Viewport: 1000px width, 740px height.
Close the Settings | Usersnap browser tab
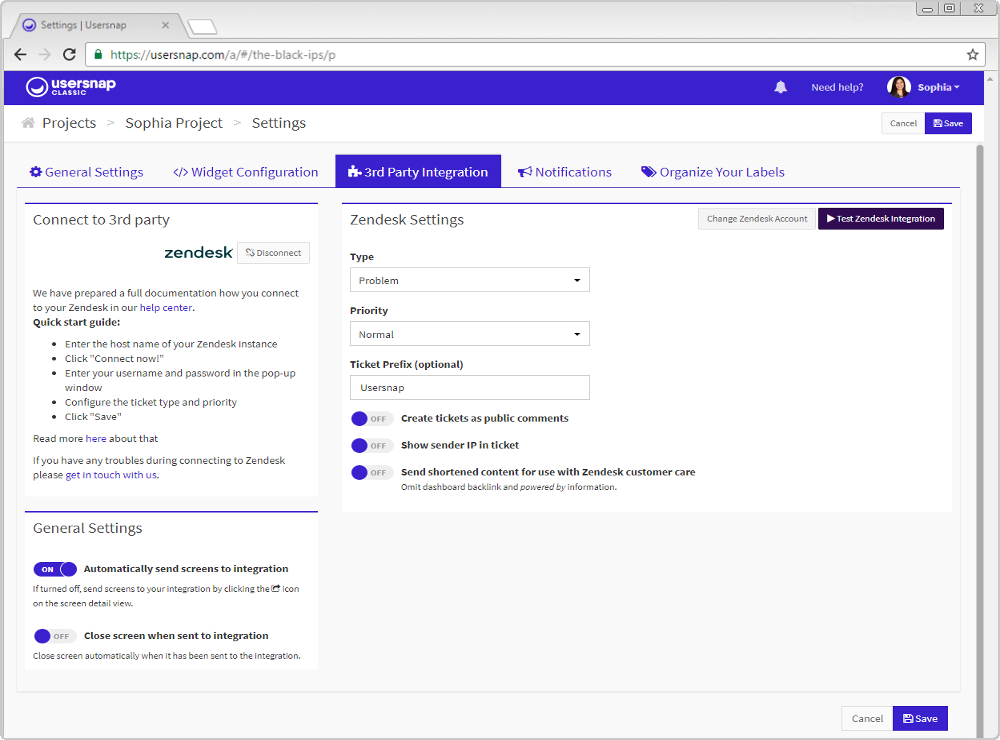(165, 25)
